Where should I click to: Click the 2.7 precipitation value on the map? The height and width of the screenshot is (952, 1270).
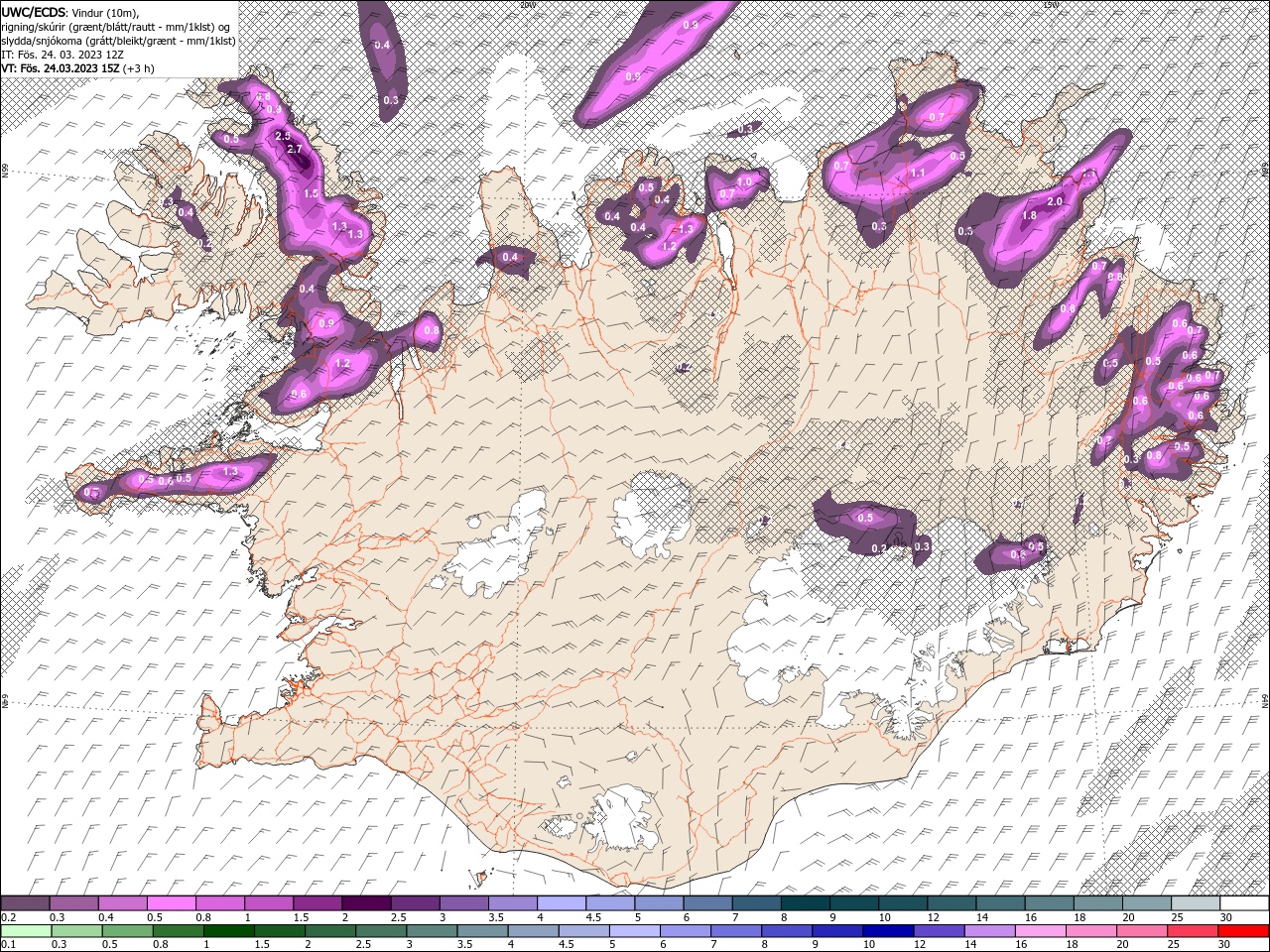click(295, 149)
